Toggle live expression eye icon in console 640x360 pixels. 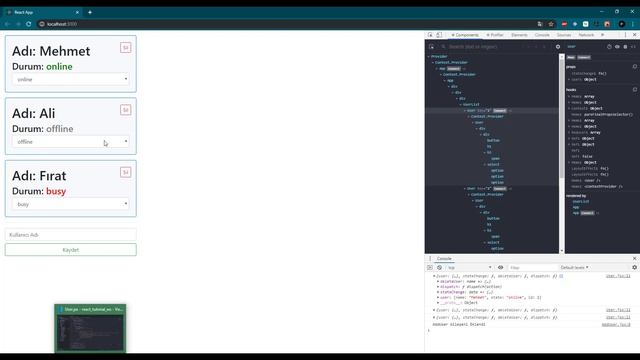tap(500, 267)
